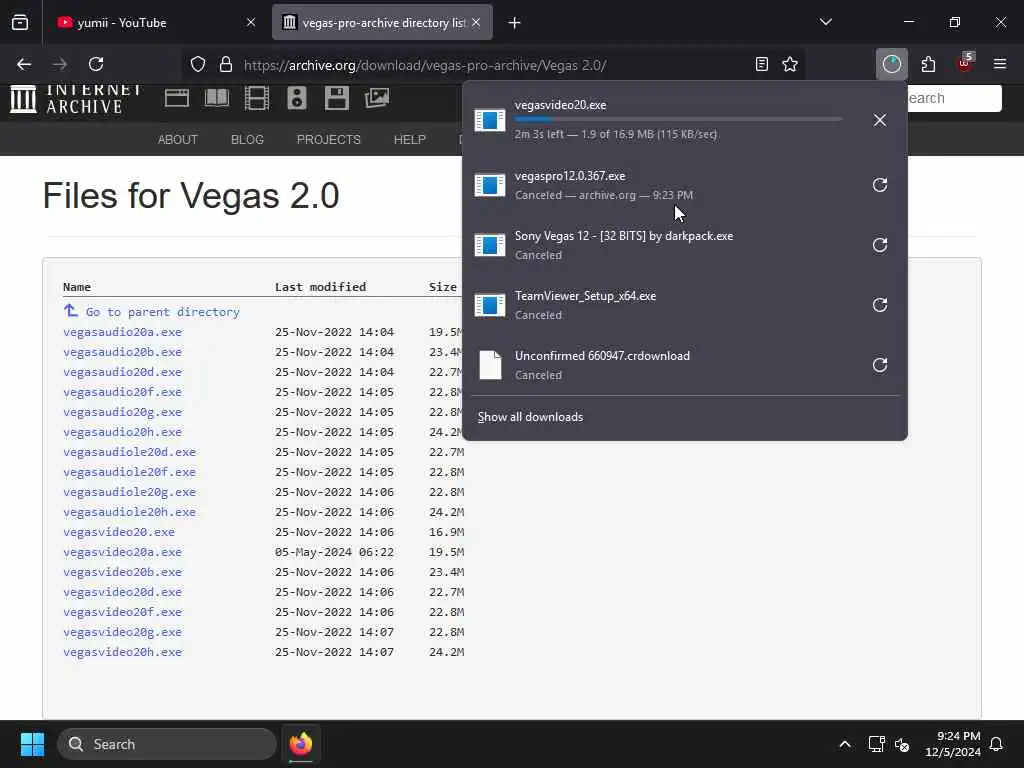Bookmark this page with star icon
The width and height of the screenshot is (1024, 768).
point(790,64)
